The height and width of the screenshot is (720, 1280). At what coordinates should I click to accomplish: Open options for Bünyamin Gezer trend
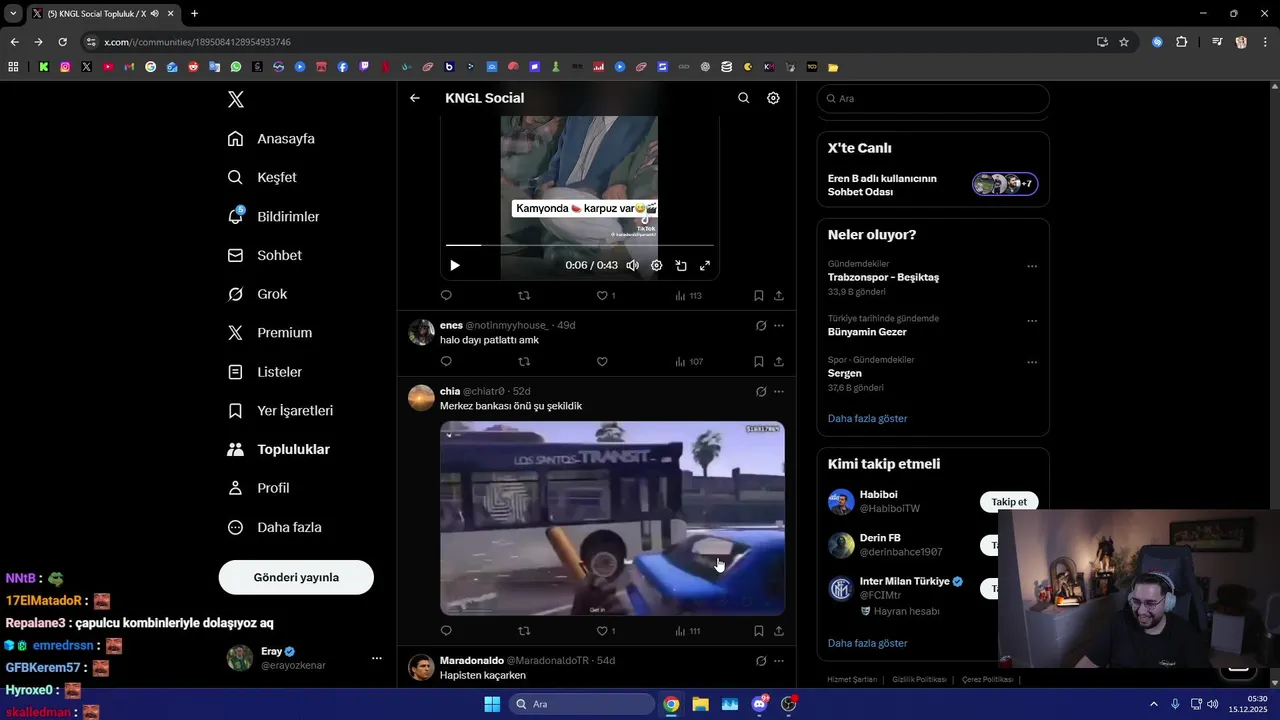[1032, 321]
